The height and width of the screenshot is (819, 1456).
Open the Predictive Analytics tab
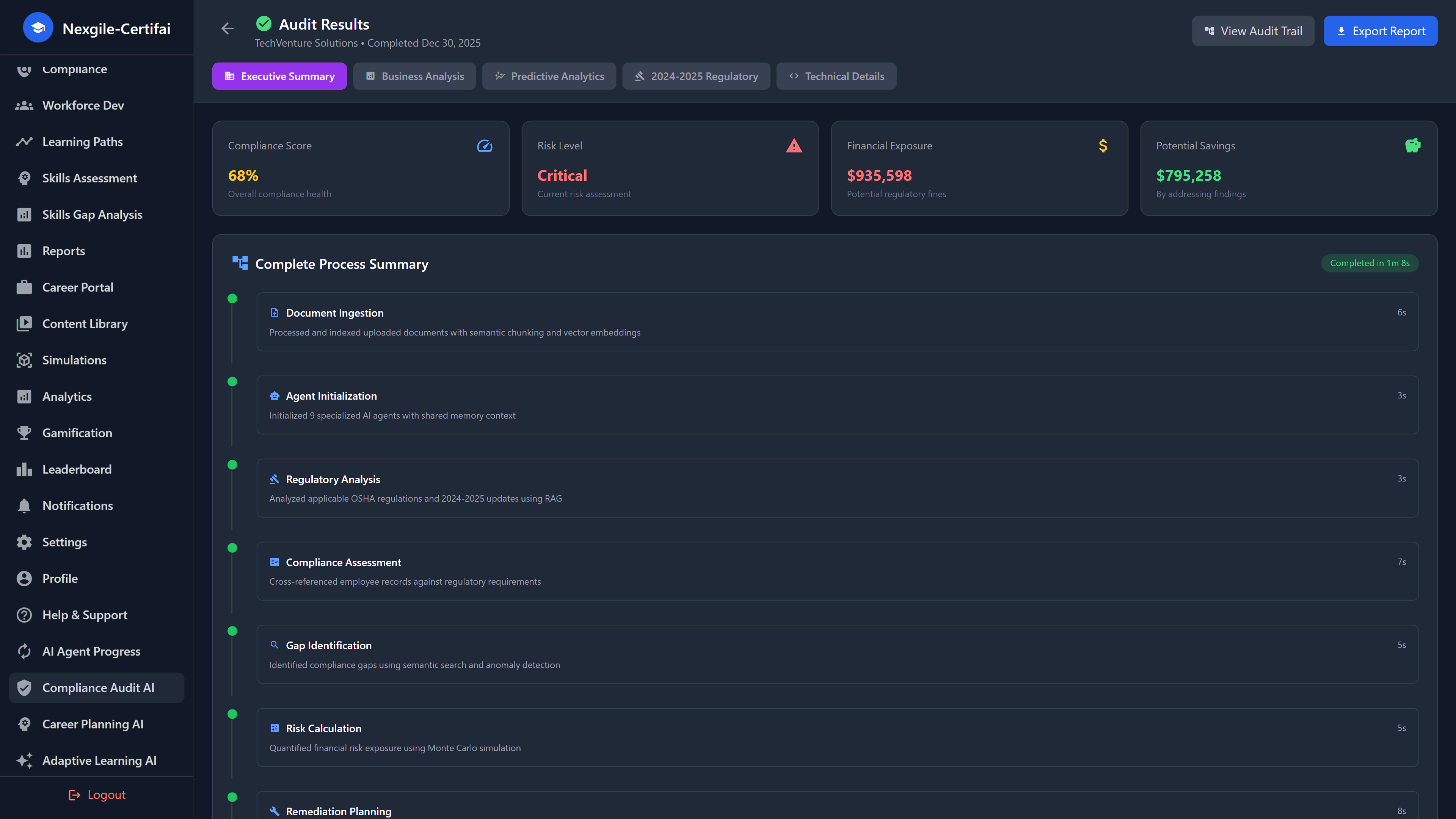(x=549, y=76)
